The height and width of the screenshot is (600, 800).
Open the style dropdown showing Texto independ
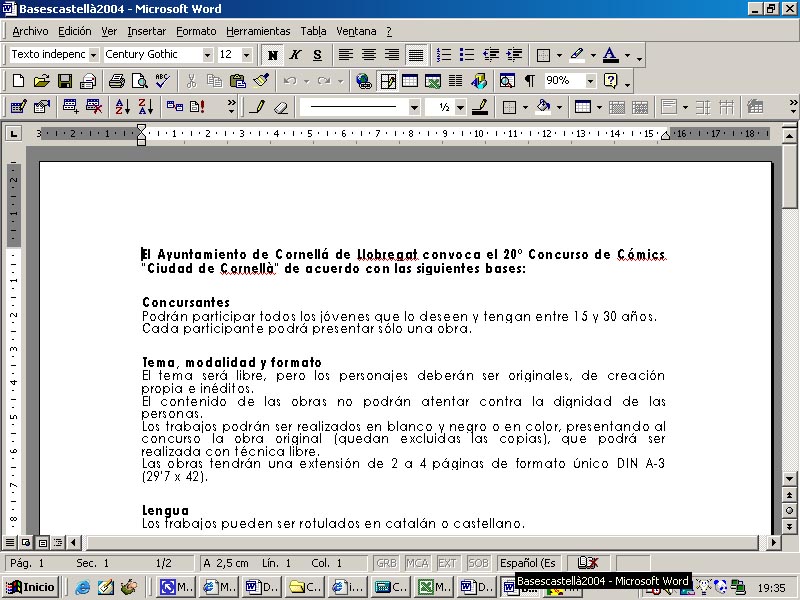pyautogui.click(x=93, y=55)
